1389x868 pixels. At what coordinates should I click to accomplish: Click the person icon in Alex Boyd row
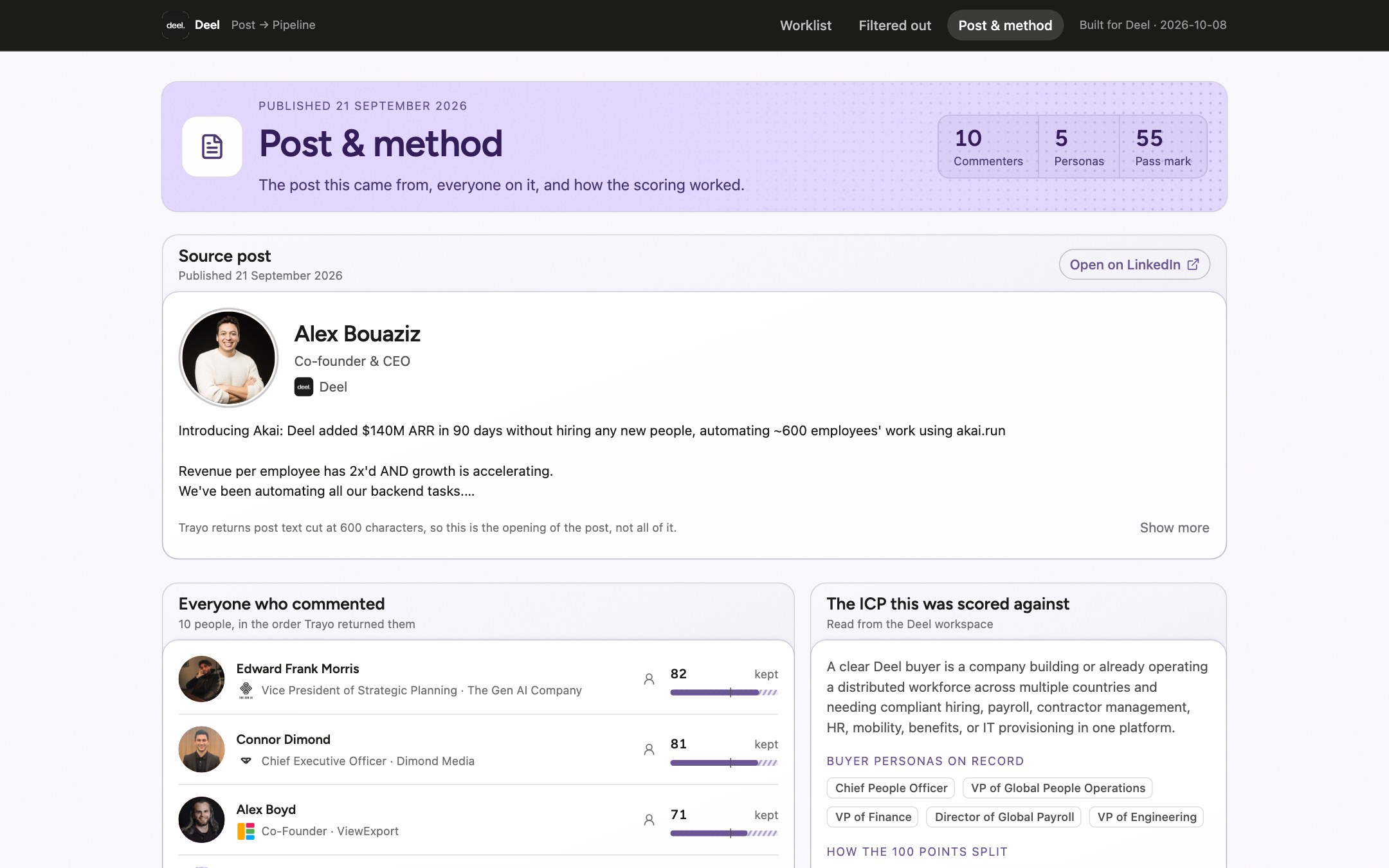(649, 820)
